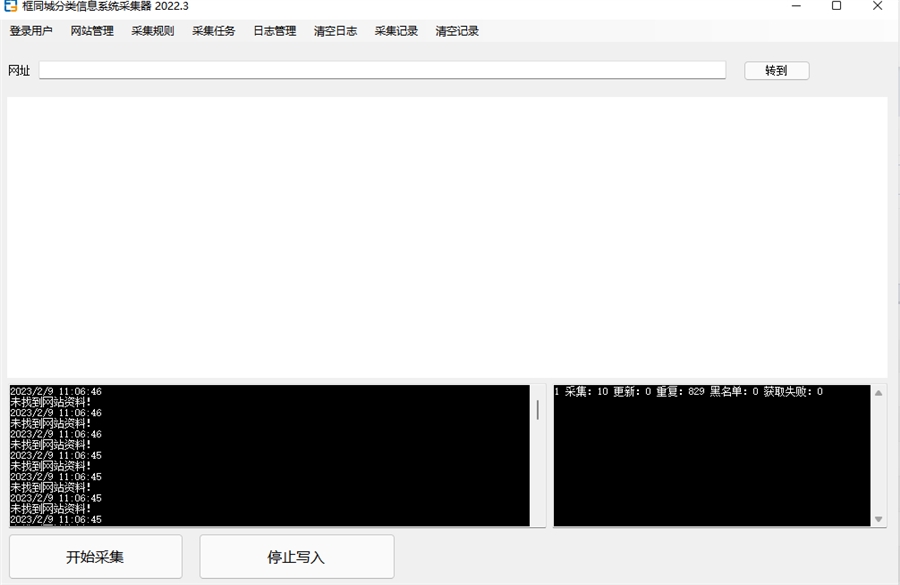Screen dimensions: 900x585
Task: Click the app icon in title bar
Action: coord(10,6)
